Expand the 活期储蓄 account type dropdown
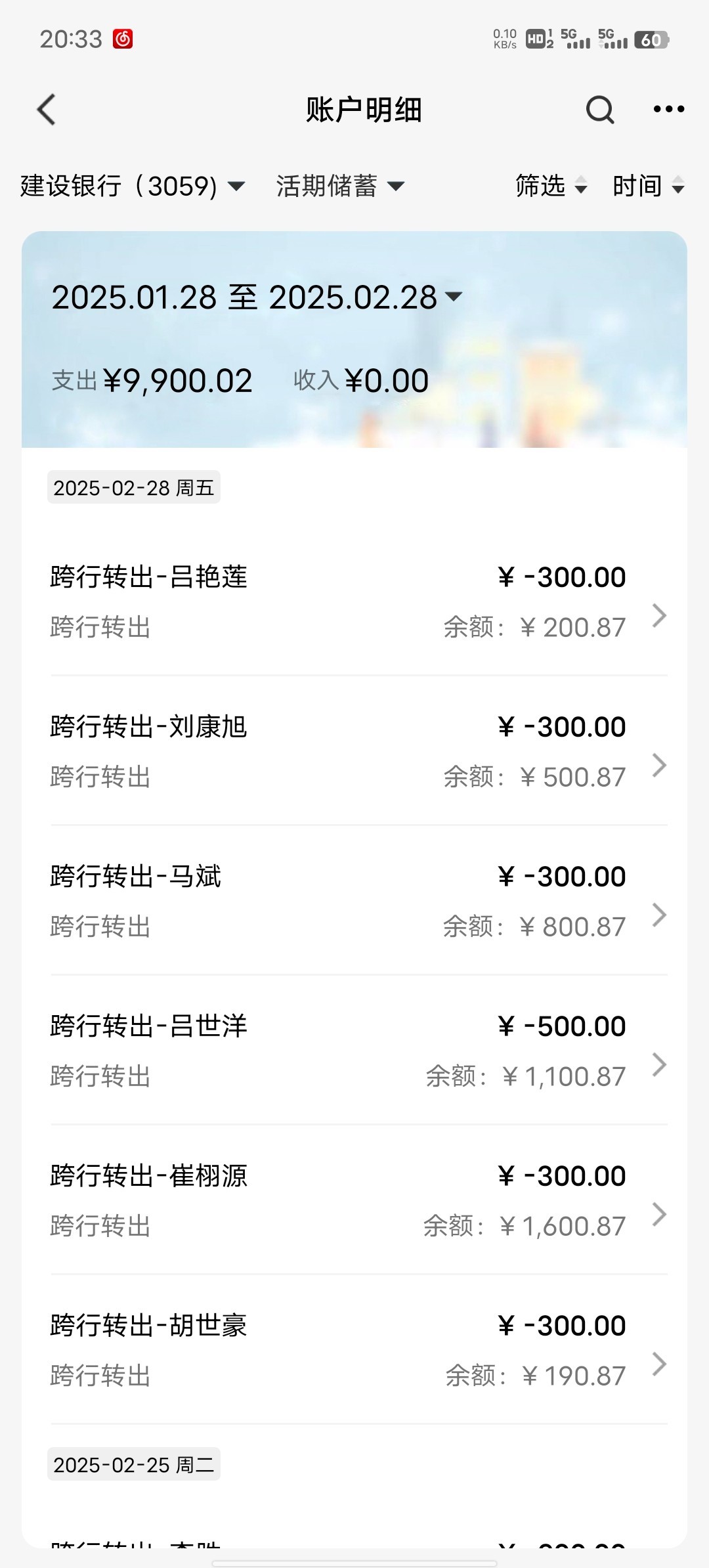 (x=339, y=186)
